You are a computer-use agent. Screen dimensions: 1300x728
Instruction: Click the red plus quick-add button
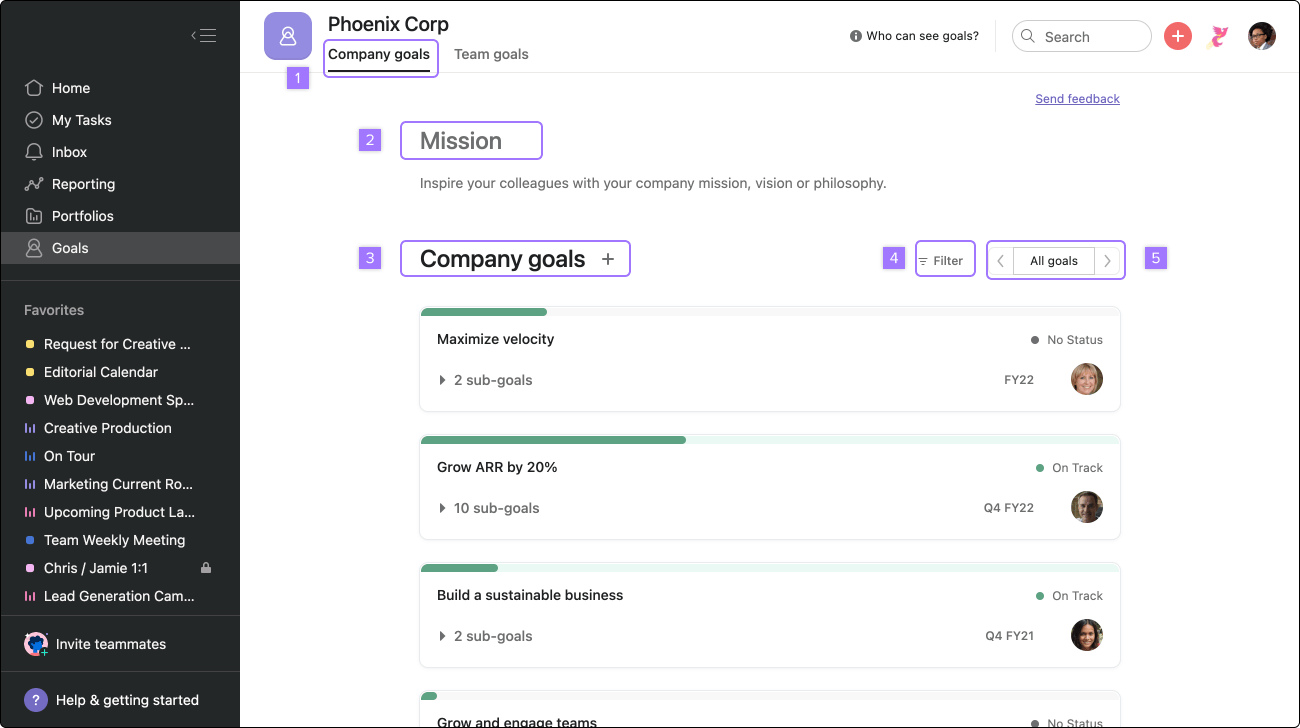[1178, 37]
